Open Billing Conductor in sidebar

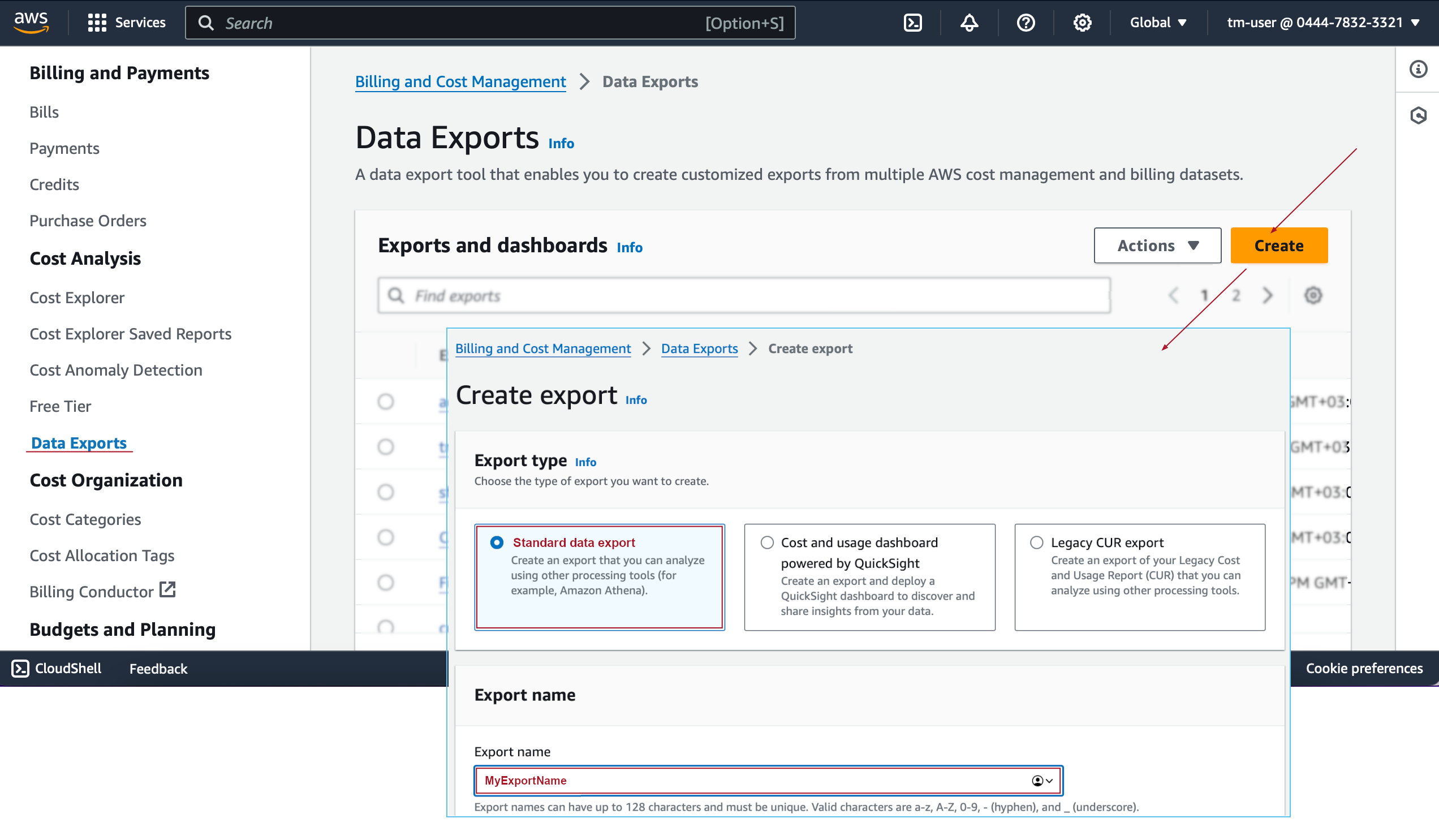[x=92, y=592]
